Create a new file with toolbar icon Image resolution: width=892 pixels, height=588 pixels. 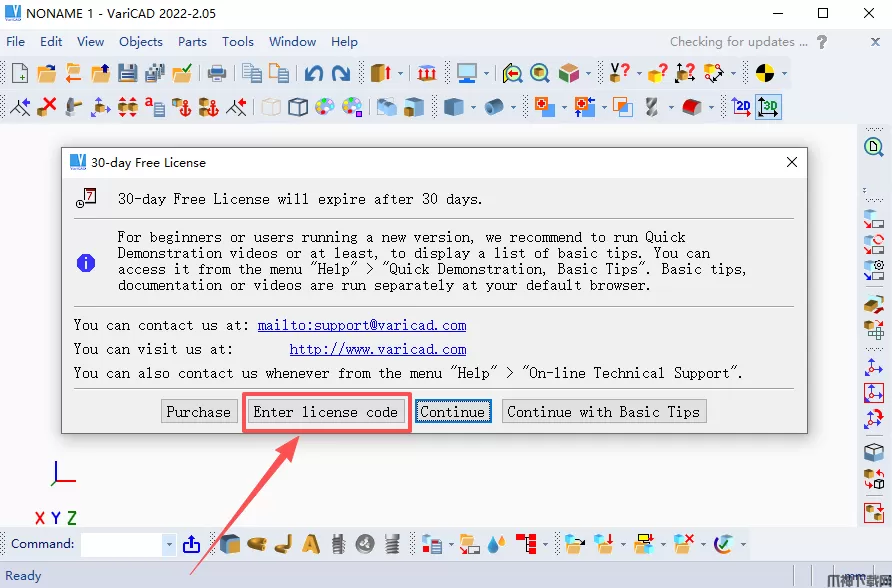click(19, 73)
